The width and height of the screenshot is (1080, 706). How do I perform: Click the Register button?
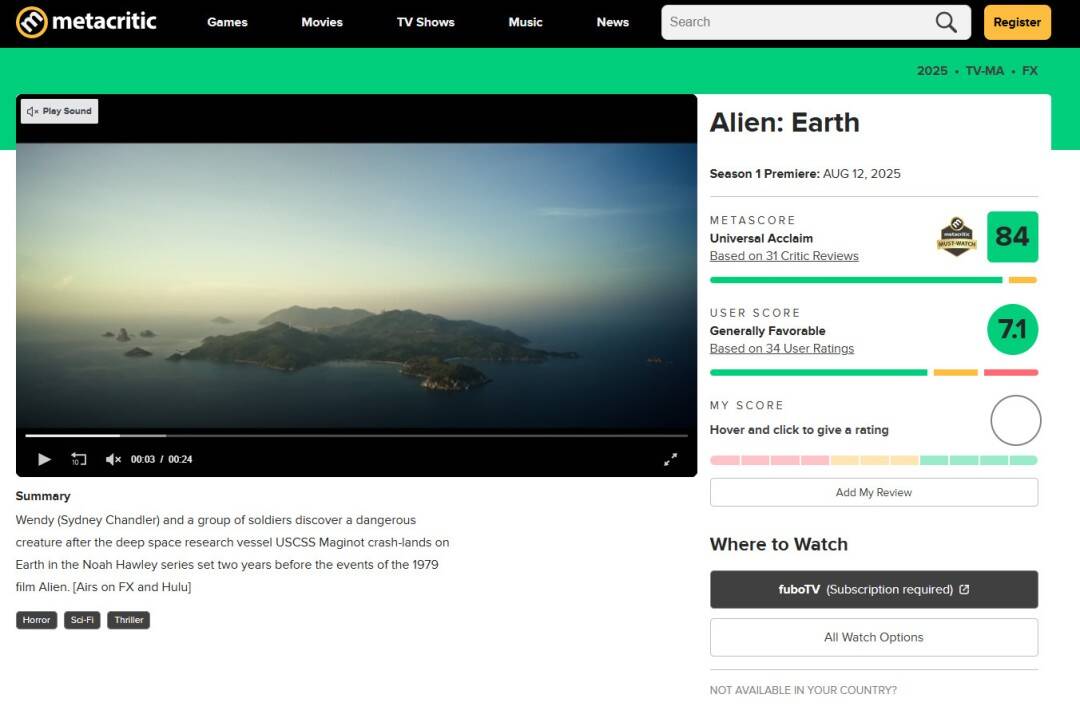point(1017,22)
